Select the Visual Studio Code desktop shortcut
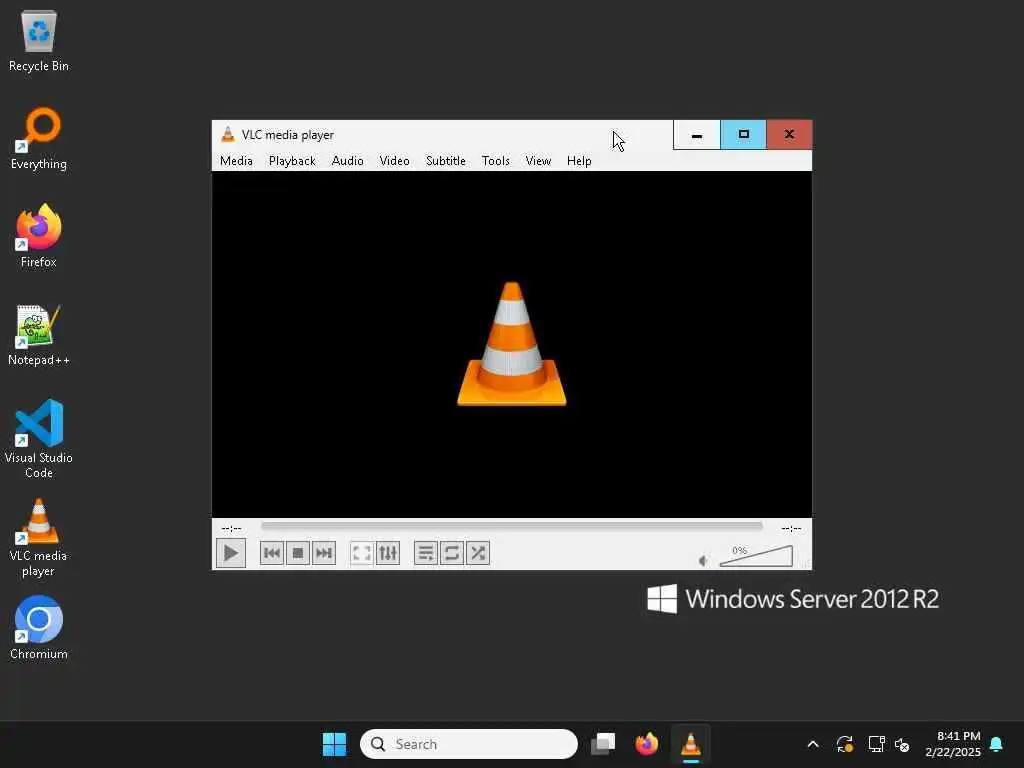Viewport: 1024px width, 768px height. [x=39, y=439]
